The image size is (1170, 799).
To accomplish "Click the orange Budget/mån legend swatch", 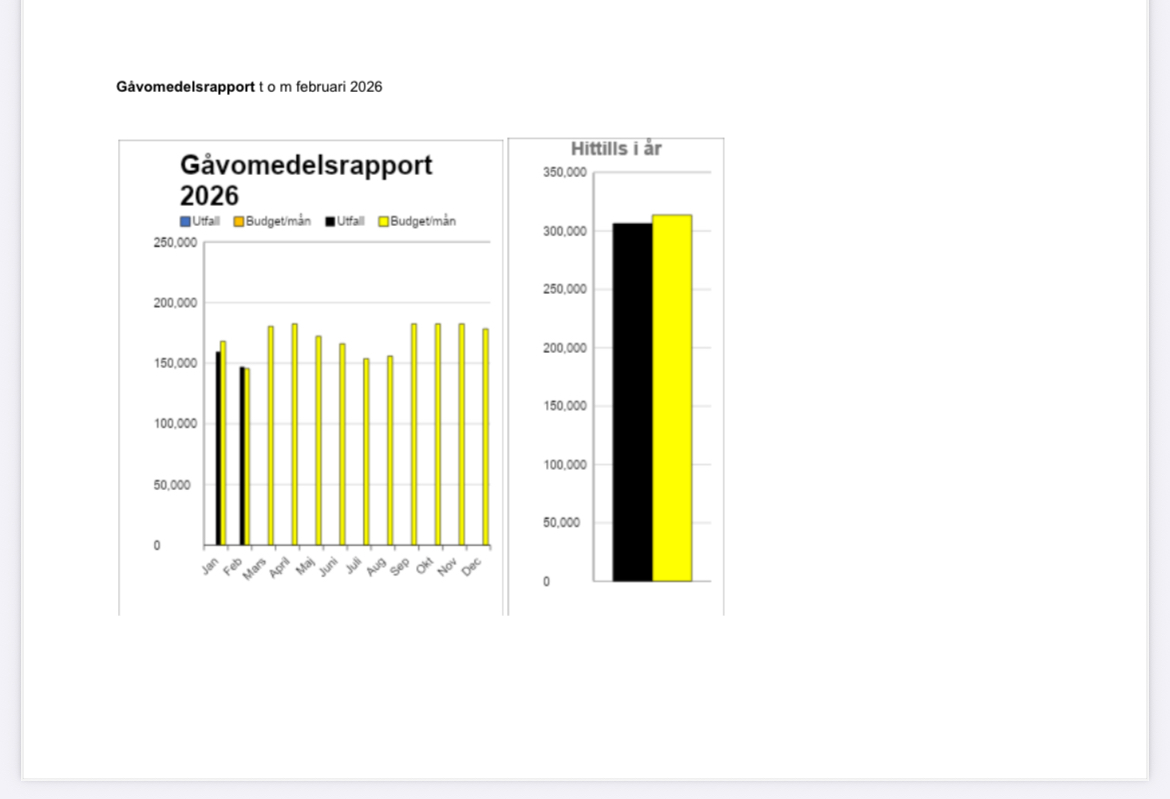I will pos(239,222).
